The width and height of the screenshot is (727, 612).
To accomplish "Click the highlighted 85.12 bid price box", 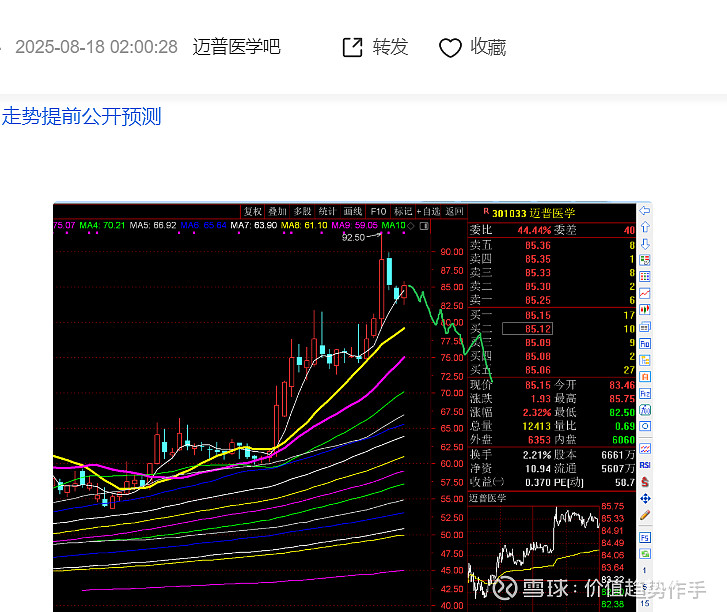I will coord(528,329).
